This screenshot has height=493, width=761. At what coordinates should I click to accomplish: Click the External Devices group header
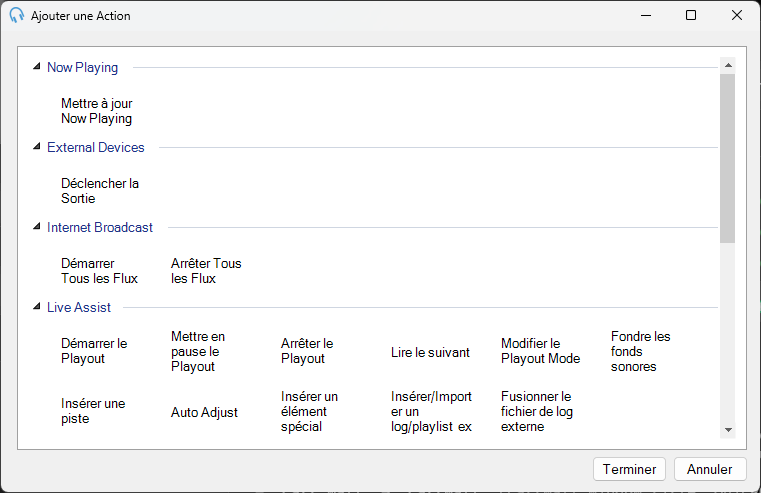(96, 148)
